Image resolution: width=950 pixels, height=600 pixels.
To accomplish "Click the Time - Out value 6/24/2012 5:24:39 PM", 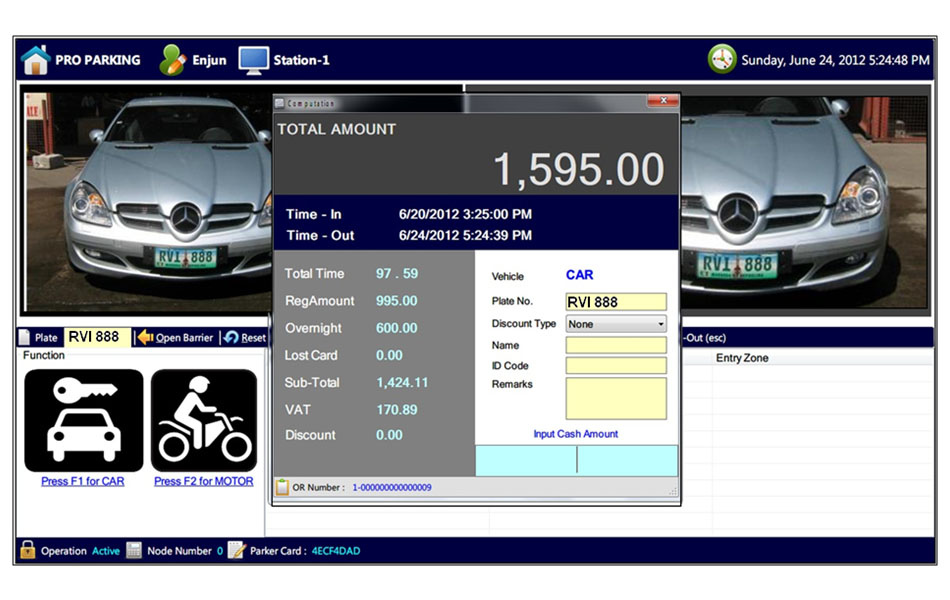I will 465,236.
